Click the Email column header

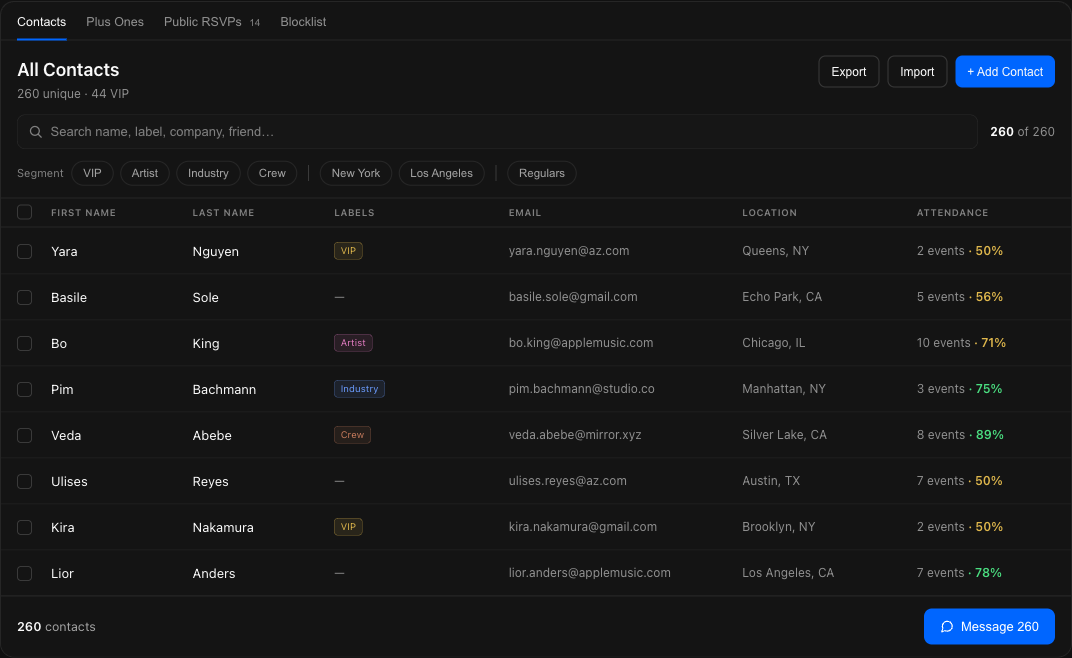coord(525,213)
